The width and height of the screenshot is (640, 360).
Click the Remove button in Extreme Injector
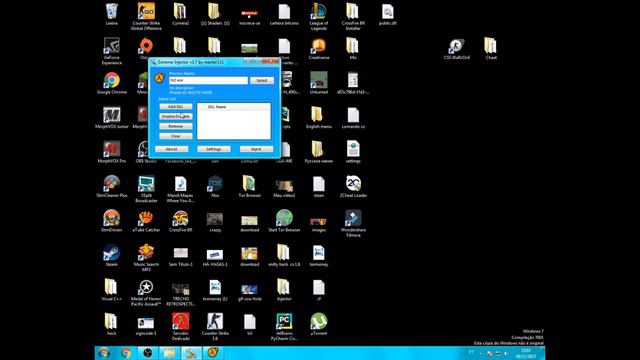[x=176, y=126]
